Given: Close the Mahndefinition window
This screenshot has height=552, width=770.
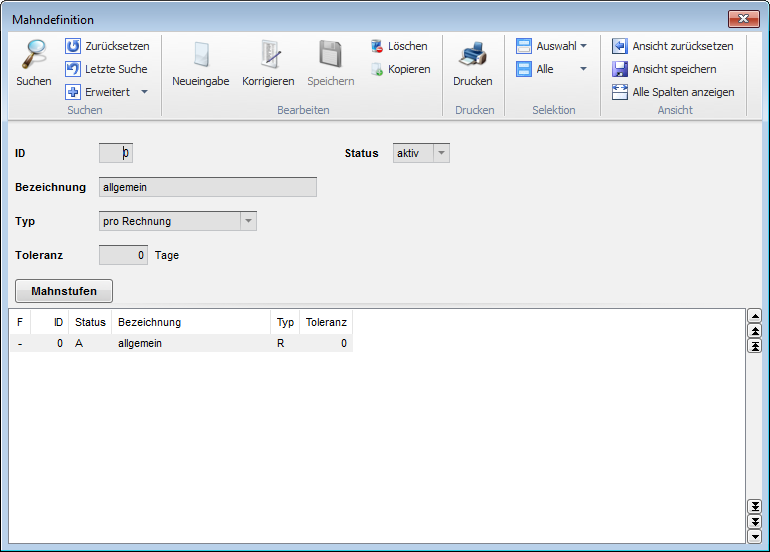Looking at the screenshot, I should (x=743, y=19).
